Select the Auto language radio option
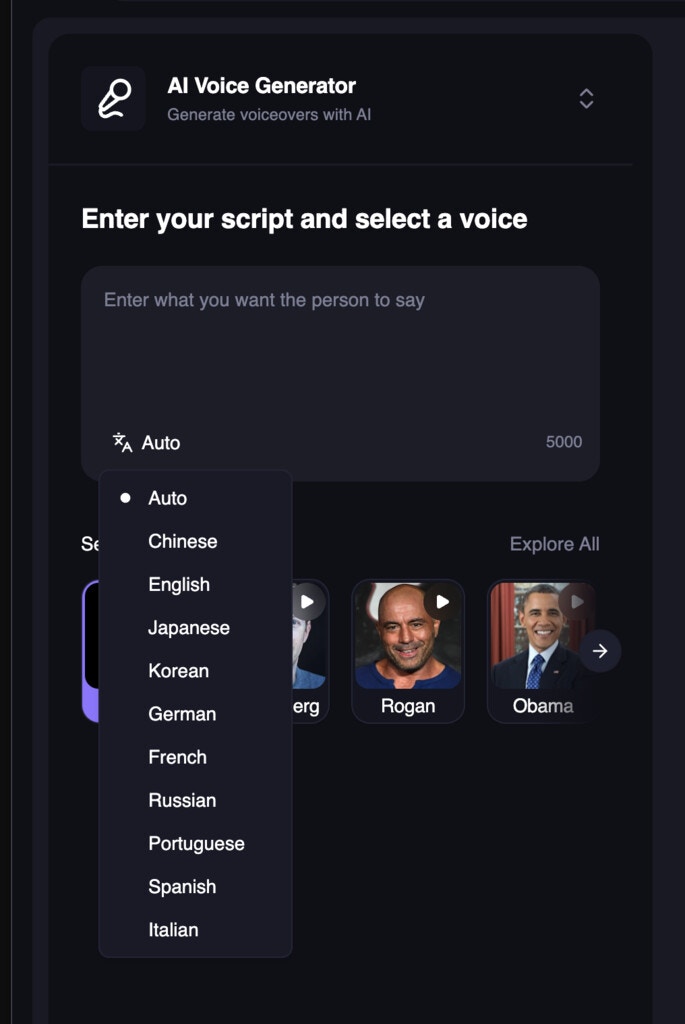Screen dimensions: 685x1024 (x=169, y=498)
